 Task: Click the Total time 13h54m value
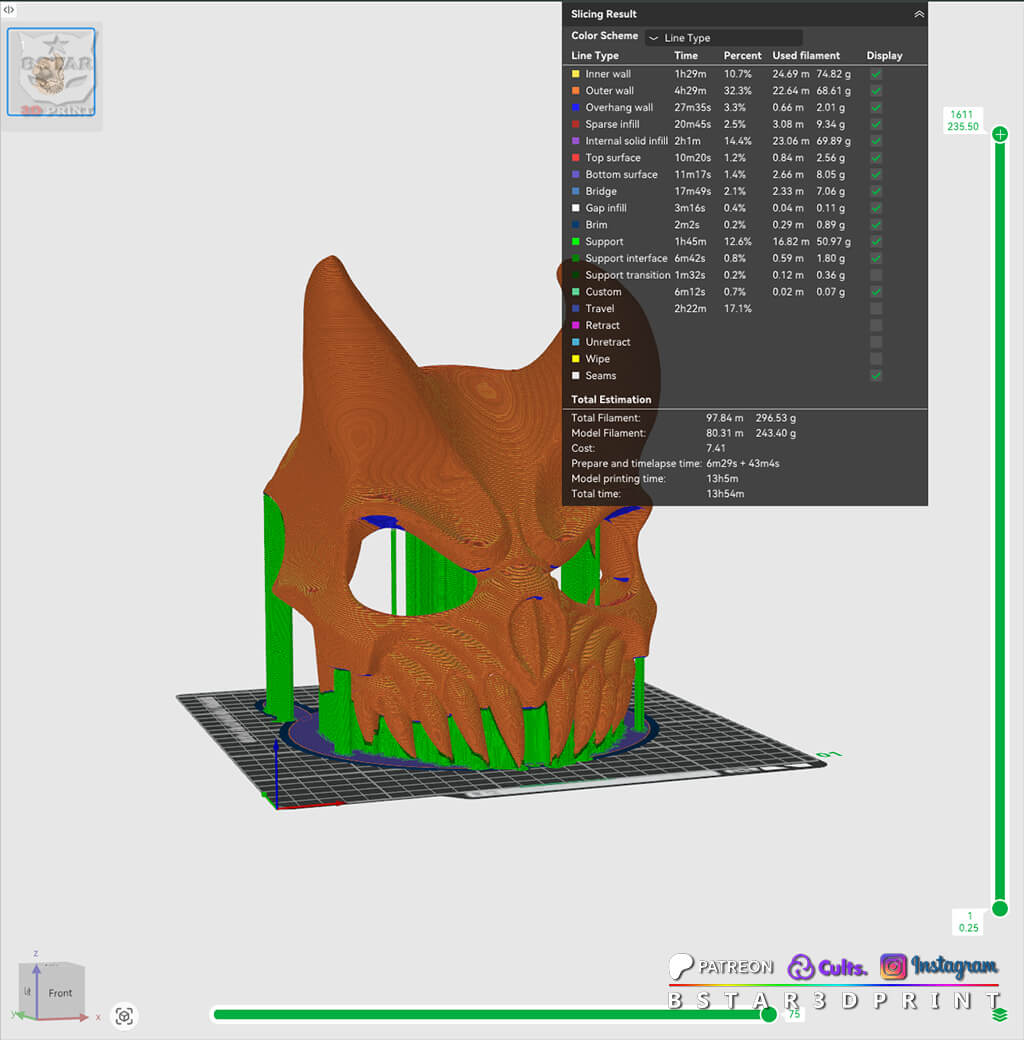click(725, 494)
